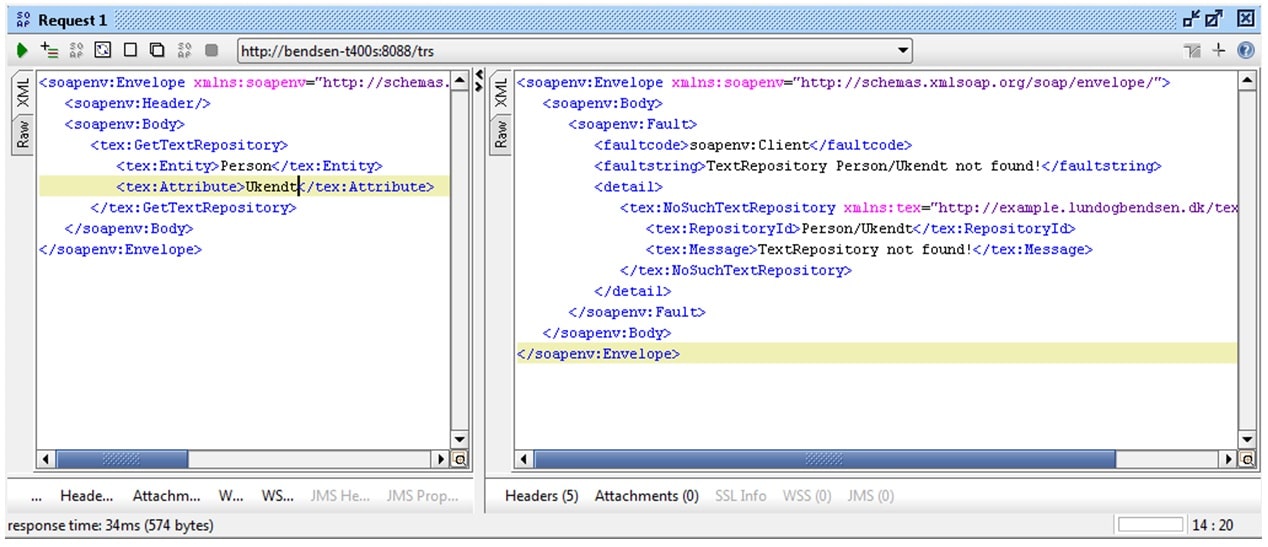Click the request editor horizontal scrollbar thumb
The height and width of the screenshot is (547, 1268).
(x=121, y=459)
